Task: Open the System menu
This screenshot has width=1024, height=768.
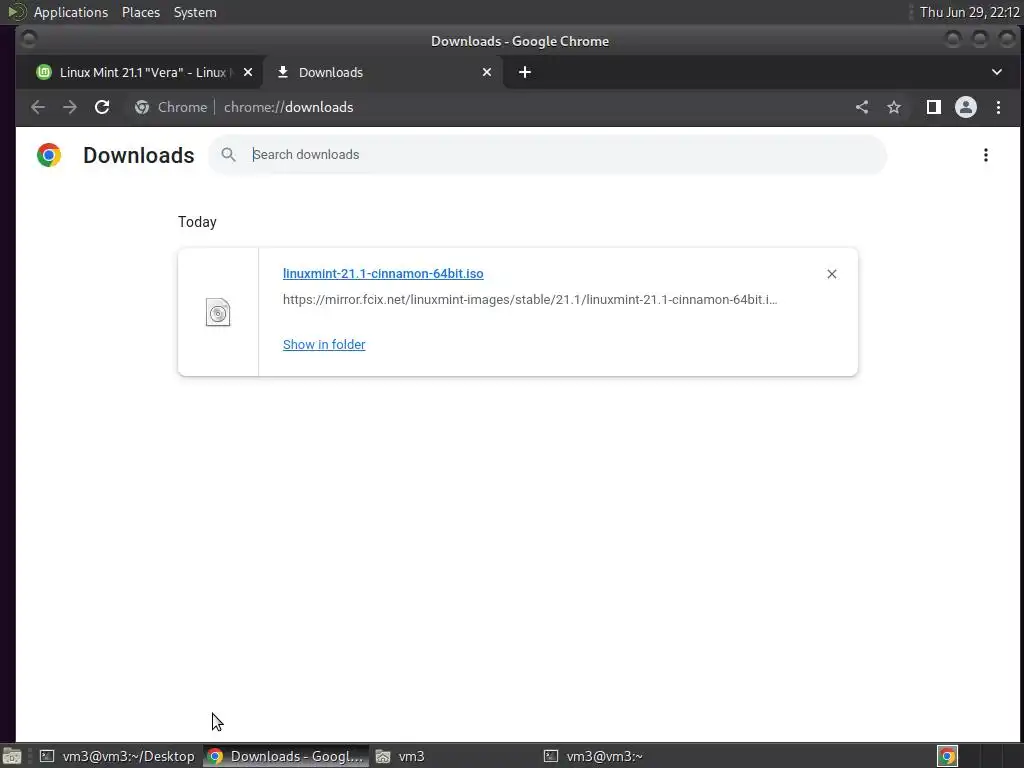Action: (195, 12)
